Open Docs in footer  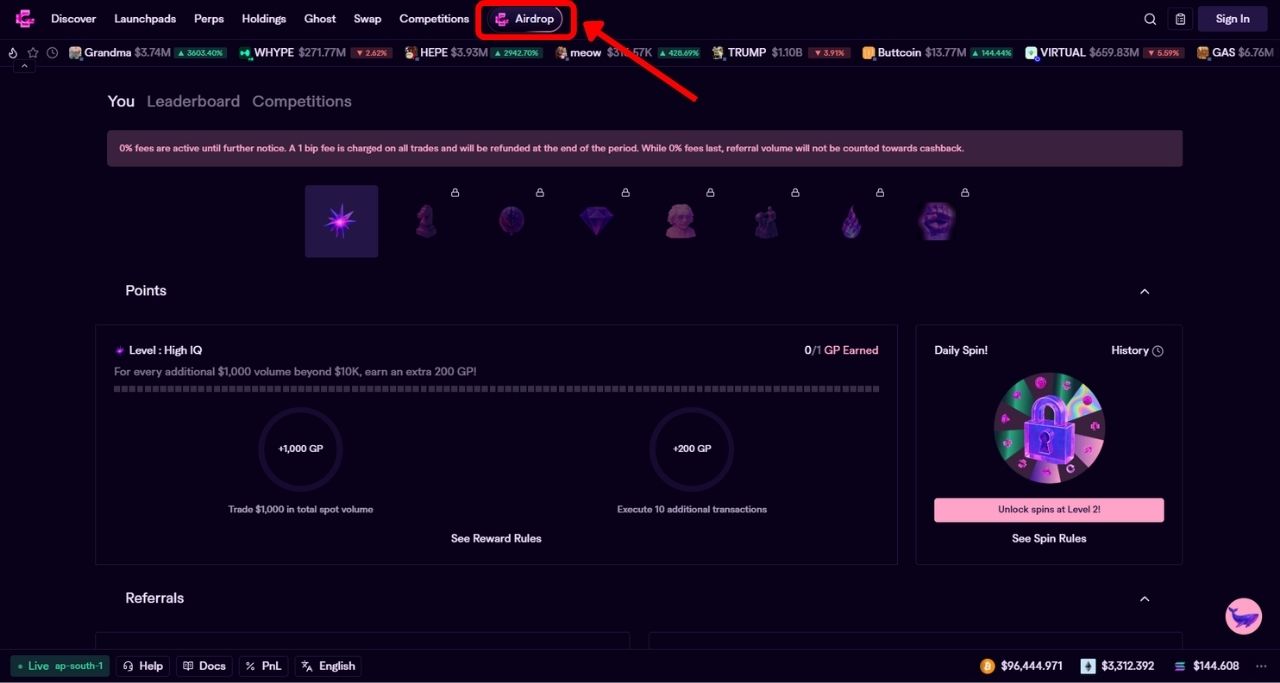205,666
